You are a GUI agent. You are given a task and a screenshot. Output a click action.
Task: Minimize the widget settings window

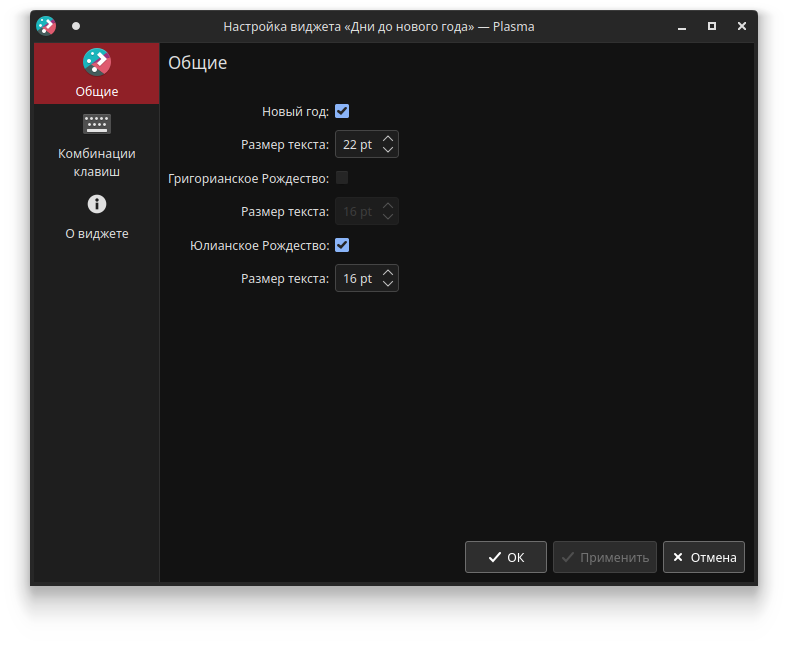click(x=682, y=27)
